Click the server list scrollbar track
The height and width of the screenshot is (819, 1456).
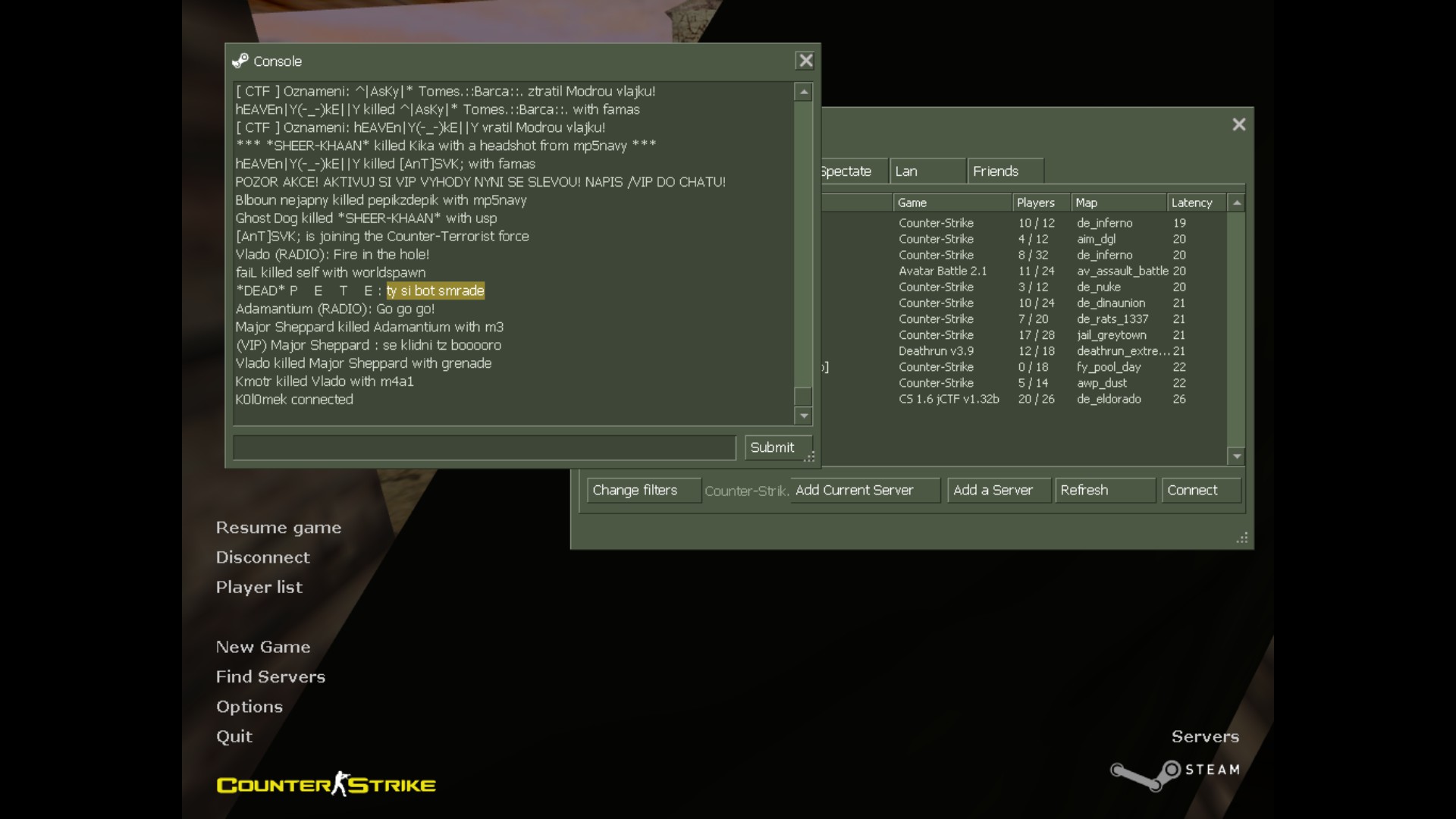coord(1237,329)
